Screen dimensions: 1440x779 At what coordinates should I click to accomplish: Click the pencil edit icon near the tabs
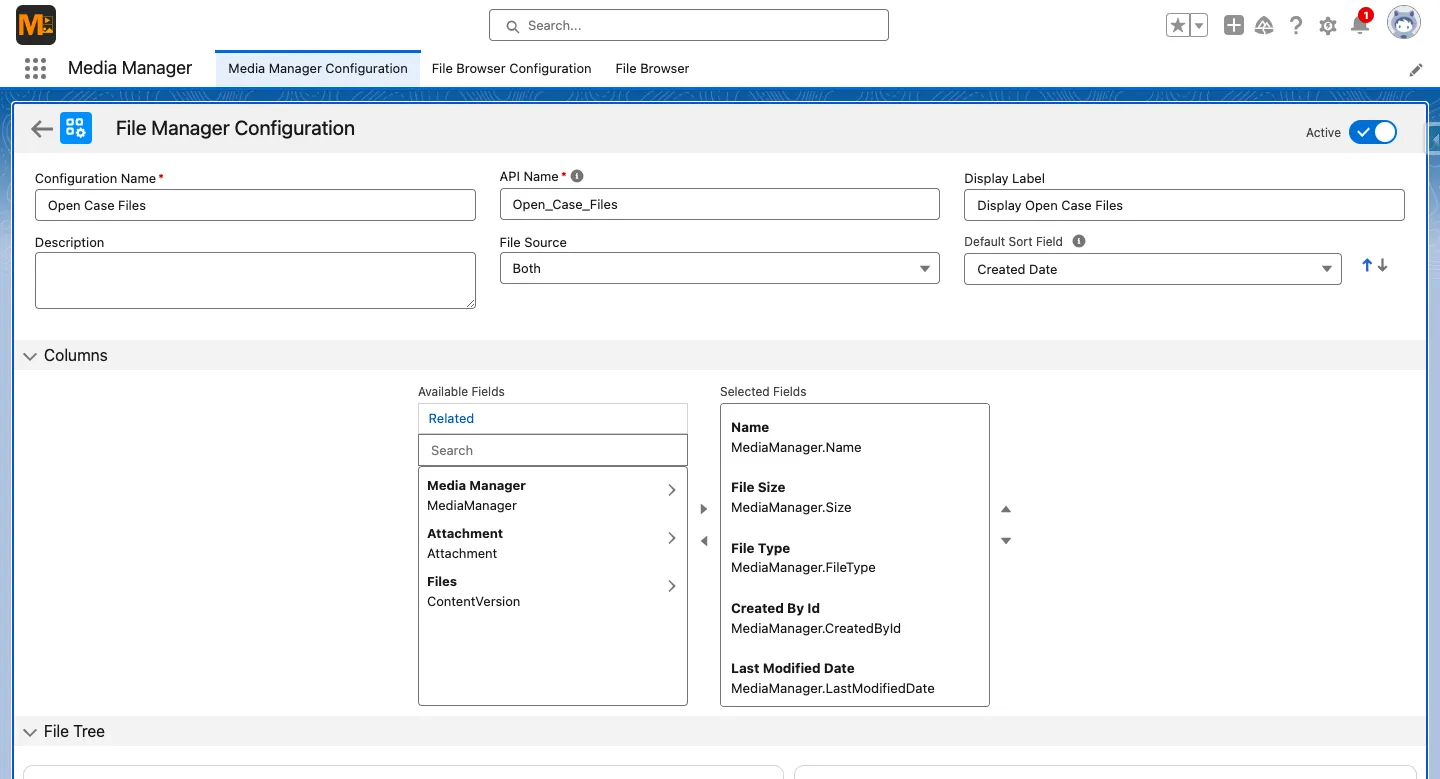[x=1416, y=69]
